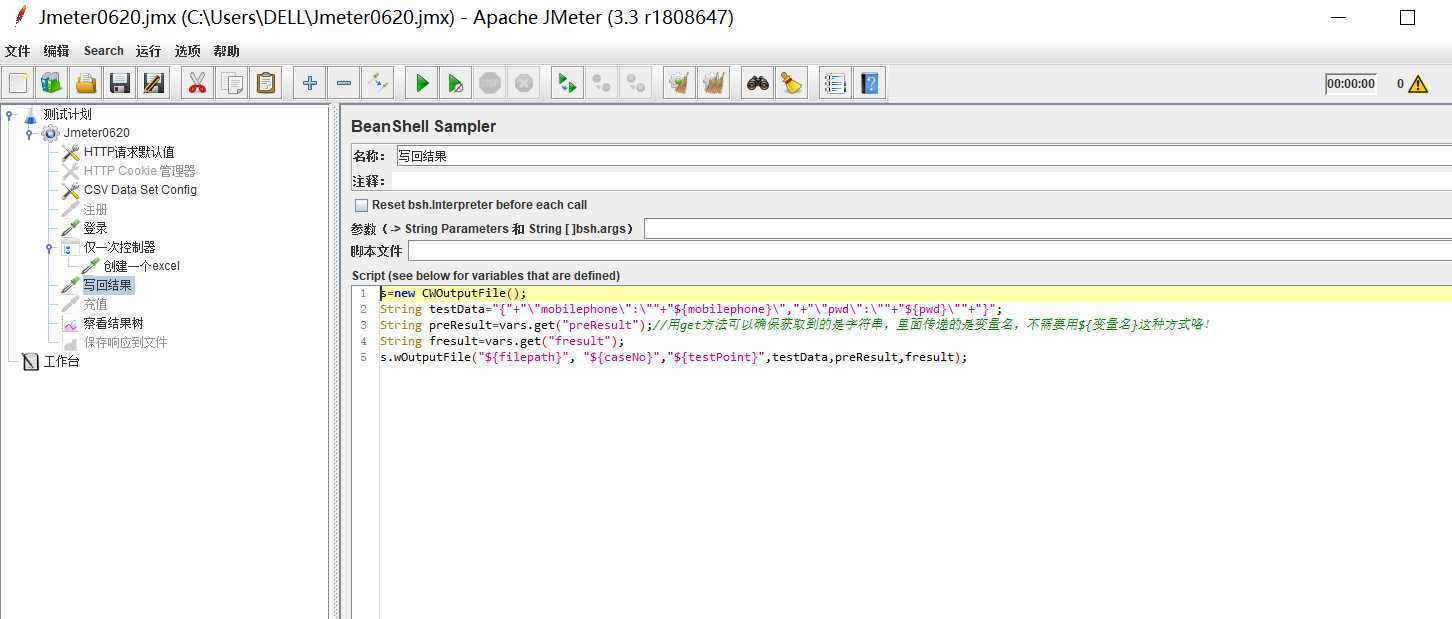Click the warning triangle log indicator
Screen dimensions: 1452x619
coord(1418,85)
